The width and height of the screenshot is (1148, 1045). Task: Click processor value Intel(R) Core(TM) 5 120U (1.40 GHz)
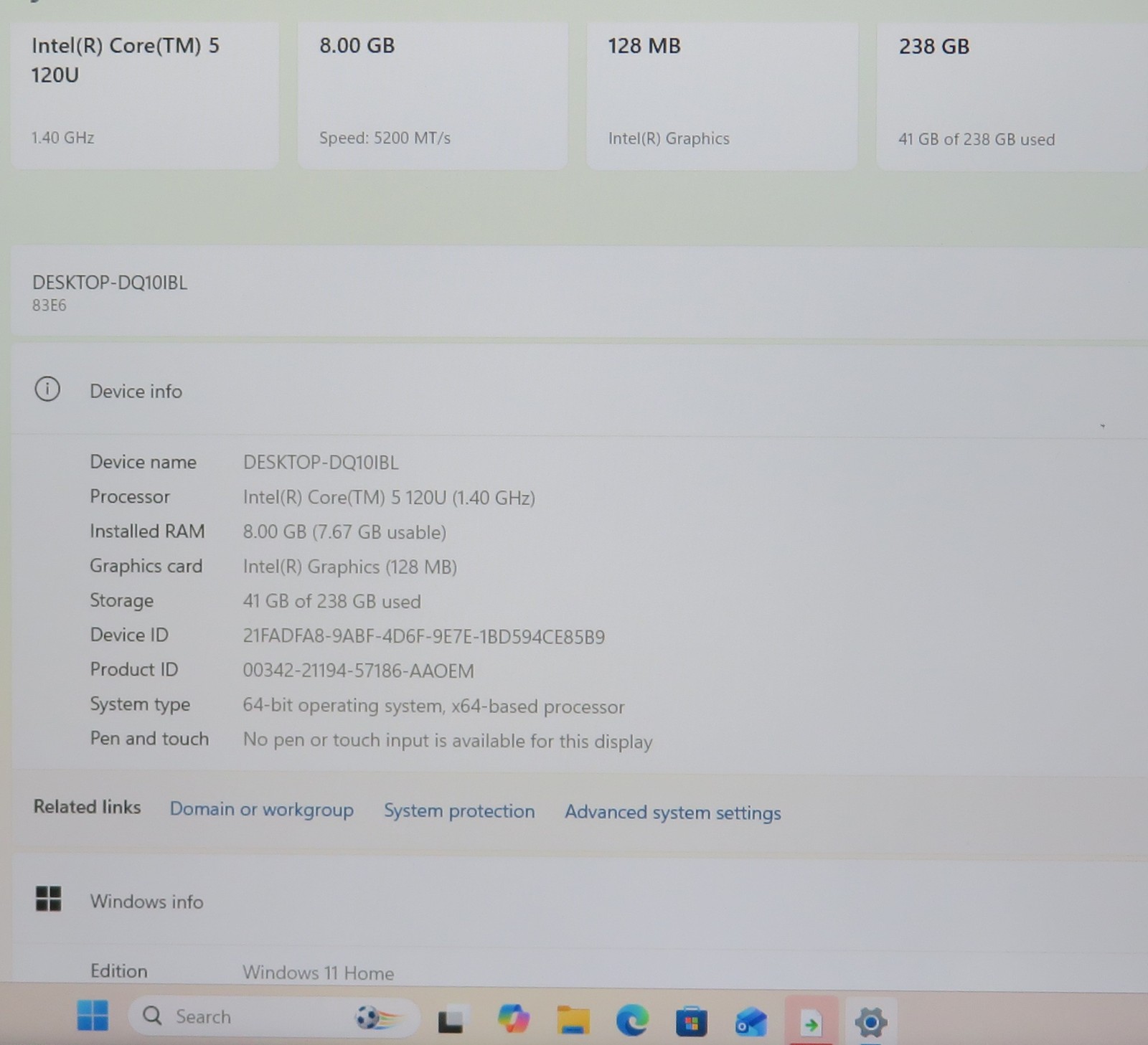389,497
